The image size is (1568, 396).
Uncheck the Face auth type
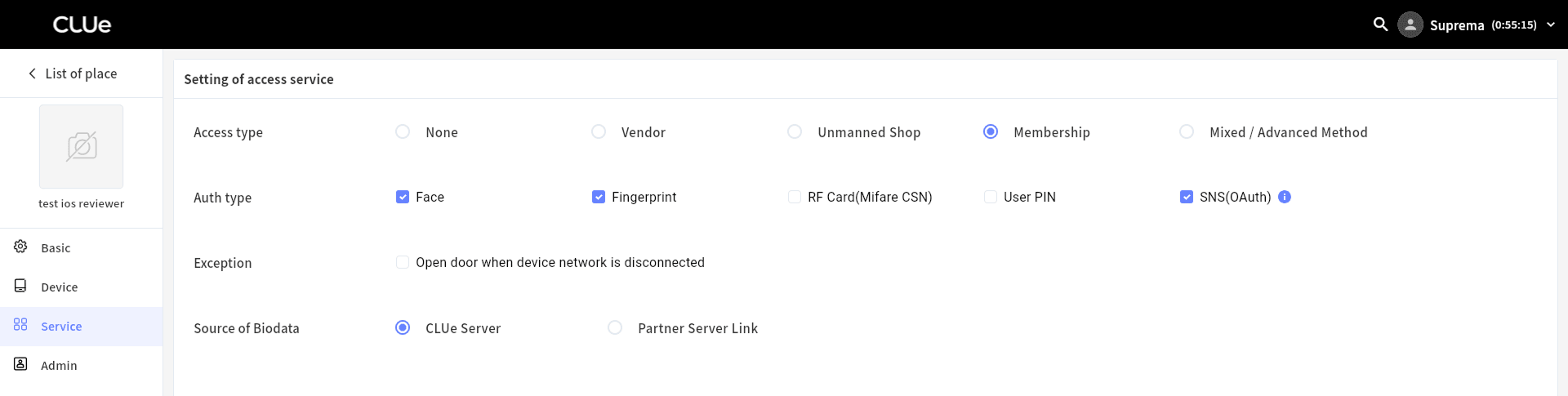pos(403,197)
